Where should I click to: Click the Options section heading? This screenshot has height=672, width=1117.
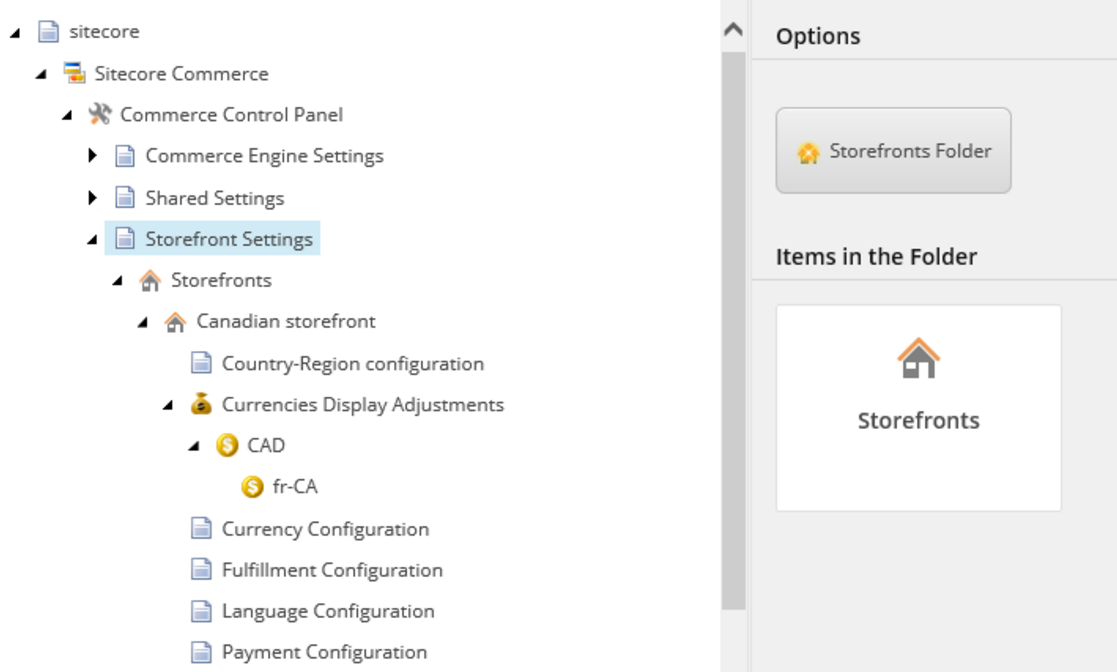[x=818, y=36]
